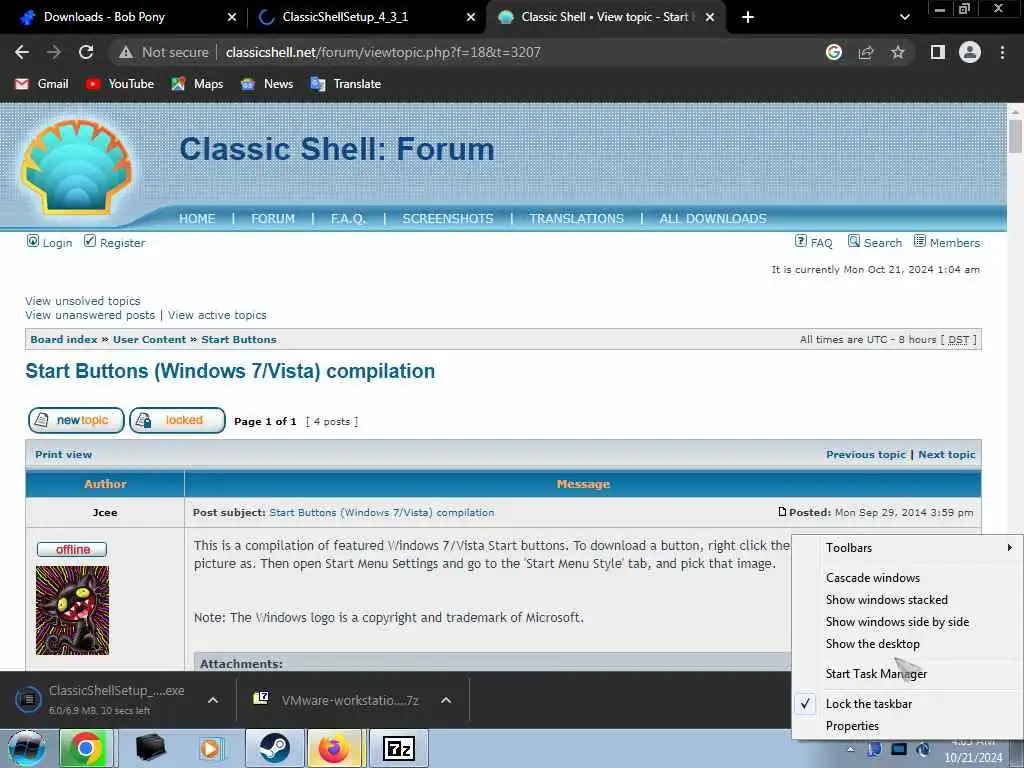Open View active topics
Viewport: 1024px width, 768px height.
(217, 315)
